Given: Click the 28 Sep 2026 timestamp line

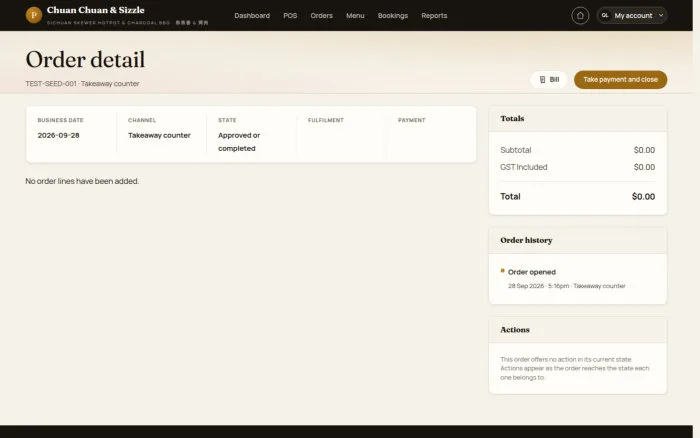Looking at the screenshot, I should pos(567,286).
